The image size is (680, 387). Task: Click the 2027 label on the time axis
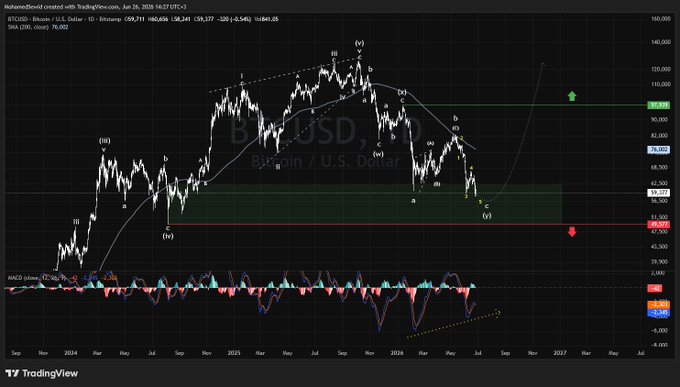pyautogui.click(x=560, y=353)
